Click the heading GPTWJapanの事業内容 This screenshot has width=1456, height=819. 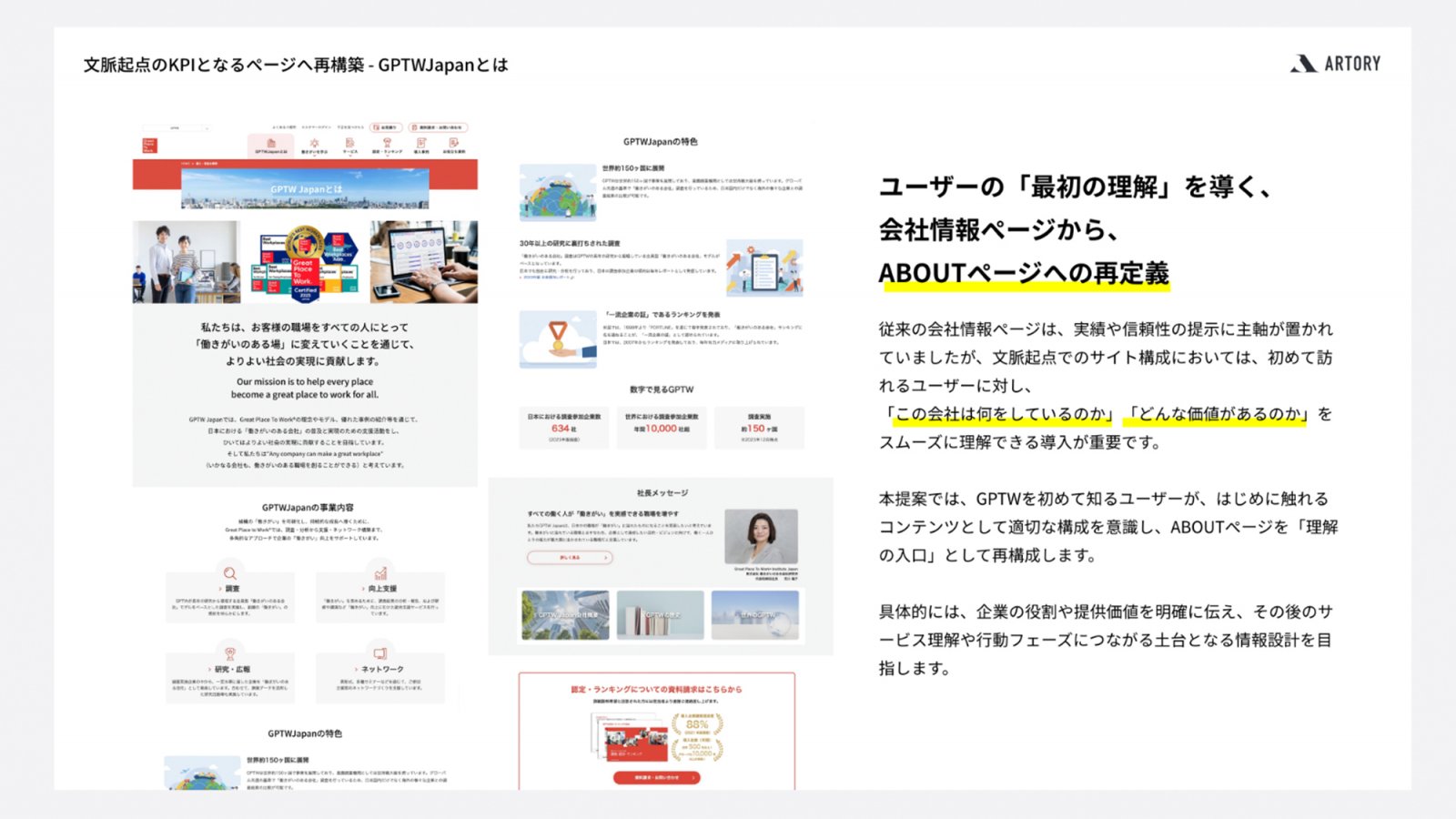pos(308,508)
